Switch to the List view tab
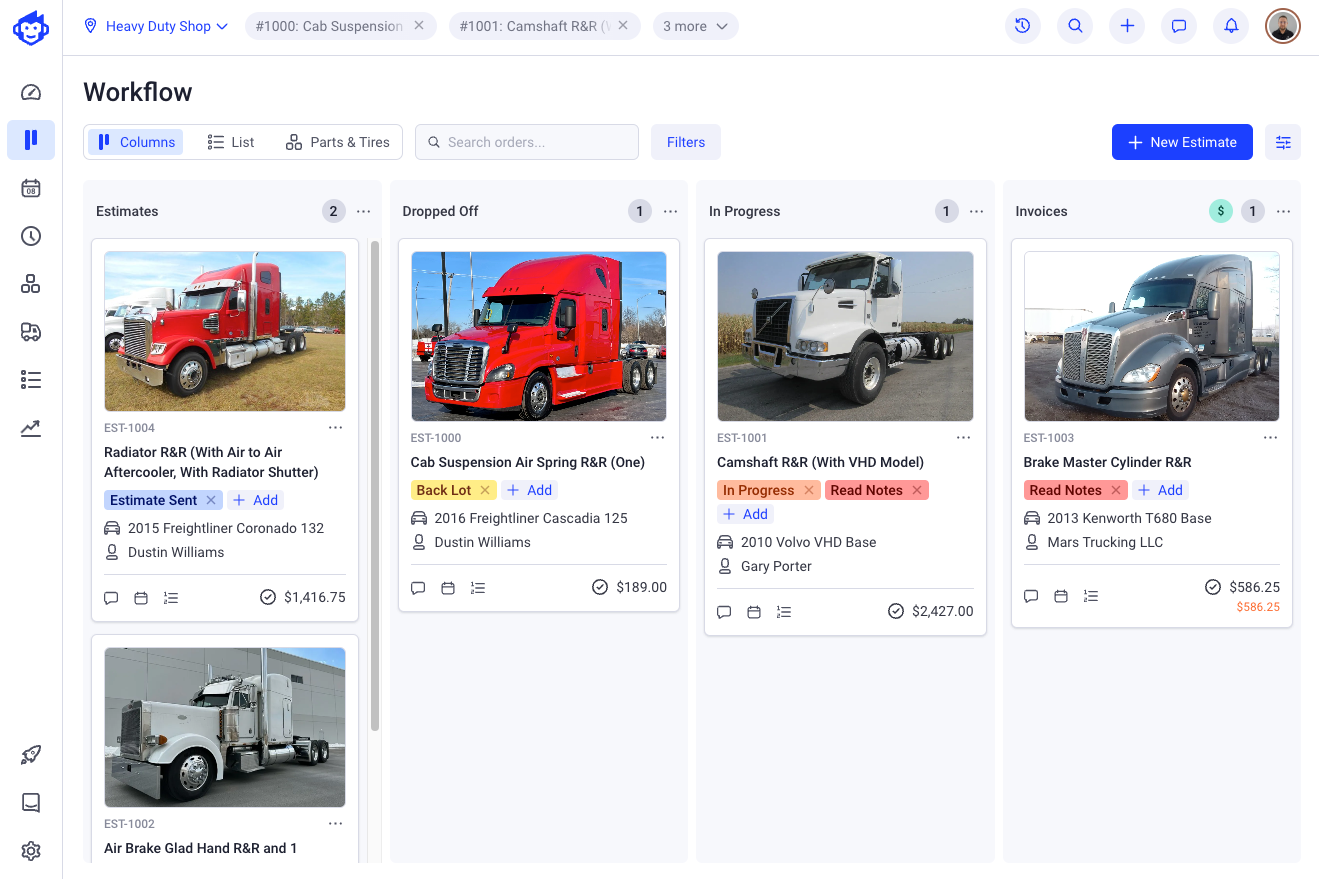Viewport: 1319px width, 879px height. click(x=231, y=142)
